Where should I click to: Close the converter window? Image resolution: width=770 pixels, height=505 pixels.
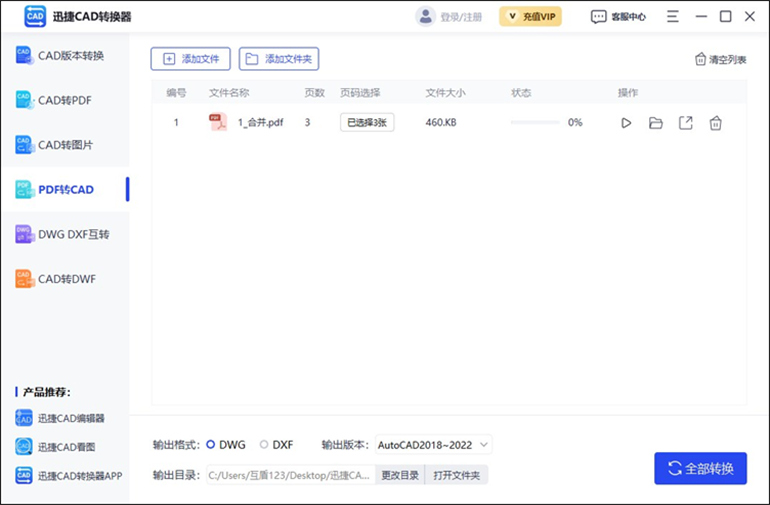pos(749,17)
